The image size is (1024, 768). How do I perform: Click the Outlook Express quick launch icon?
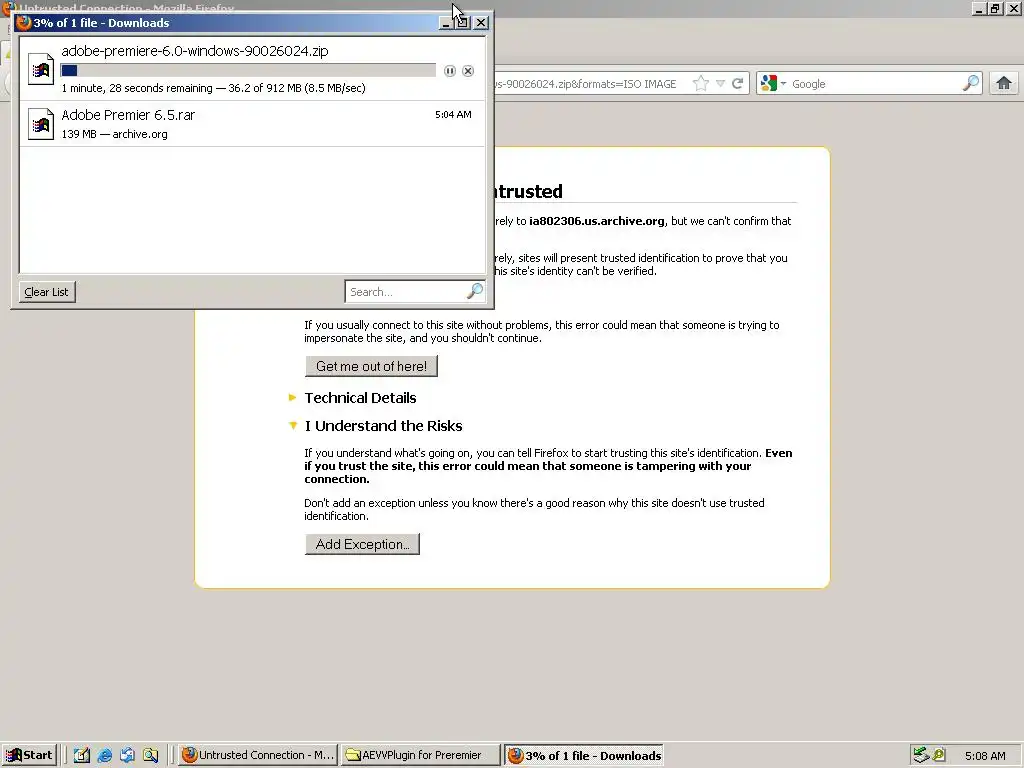[127, 755]
